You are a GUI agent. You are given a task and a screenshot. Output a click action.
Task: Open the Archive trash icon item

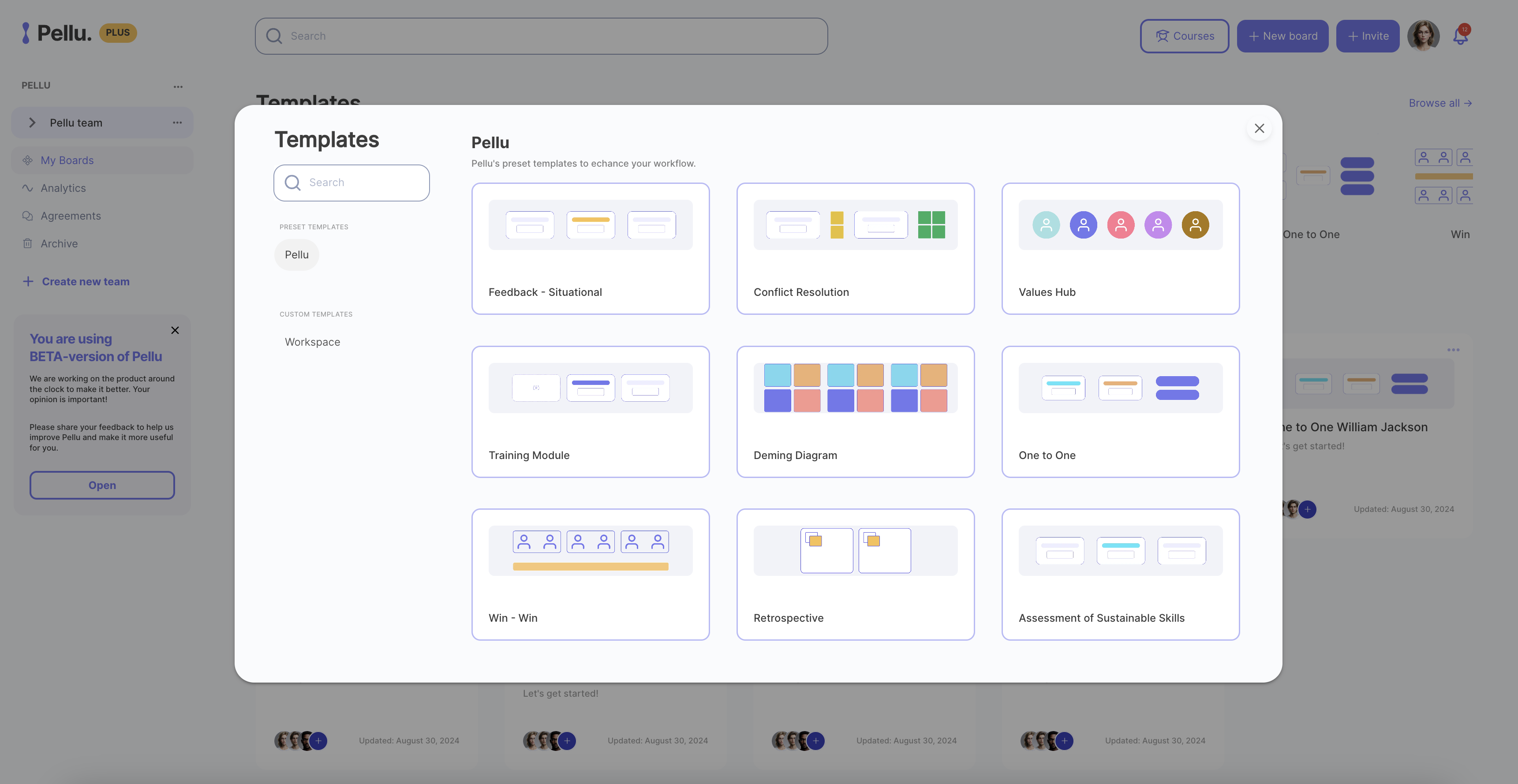[x=28, y=243]
